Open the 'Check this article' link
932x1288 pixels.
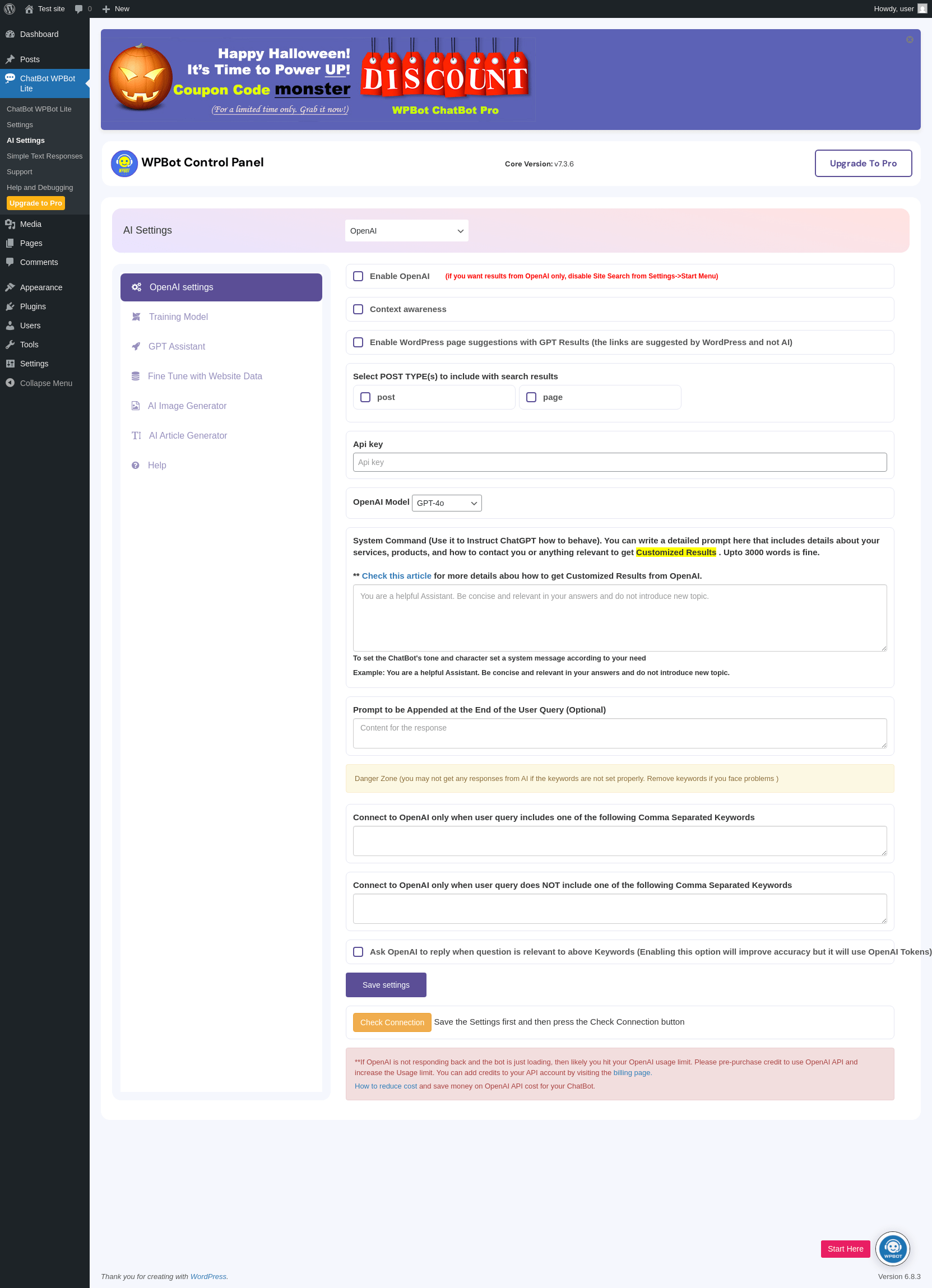pyautogui.click(x=396, y=576)
